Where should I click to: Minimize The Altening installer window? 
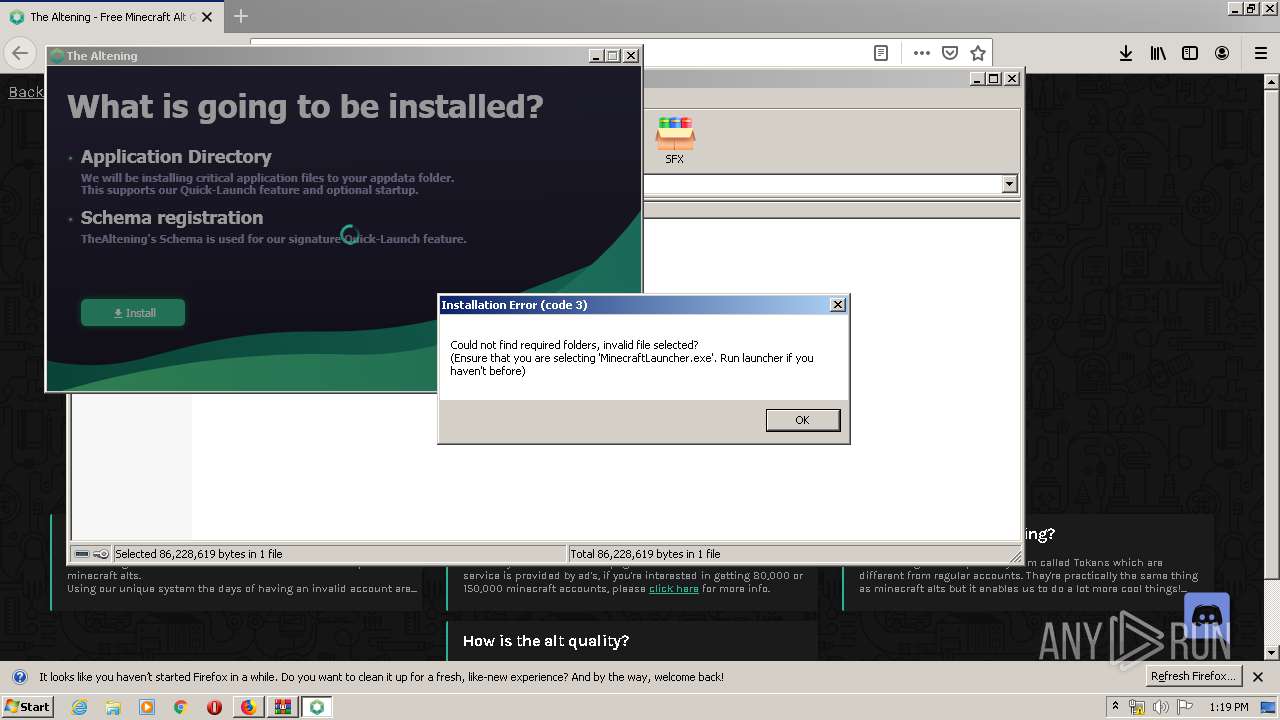click(x=596, y=56)
